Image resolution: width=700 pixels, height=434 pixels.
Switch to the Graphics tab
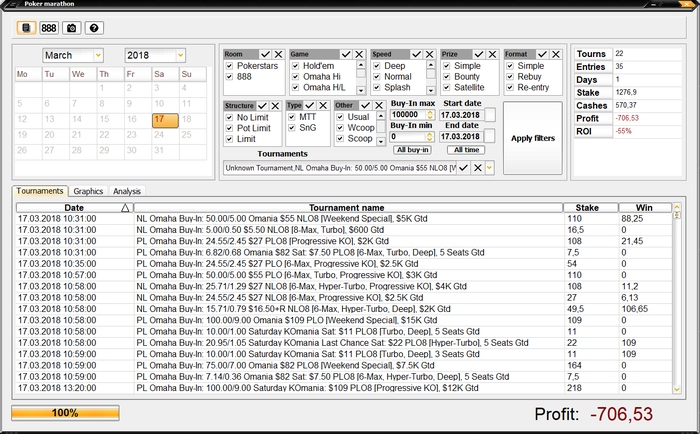[x=88, y=191]
